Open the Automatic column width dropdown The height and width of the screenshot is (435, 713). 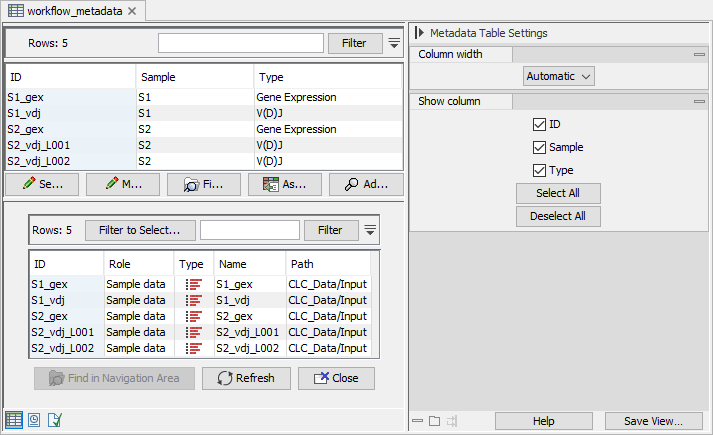point(558,76)
